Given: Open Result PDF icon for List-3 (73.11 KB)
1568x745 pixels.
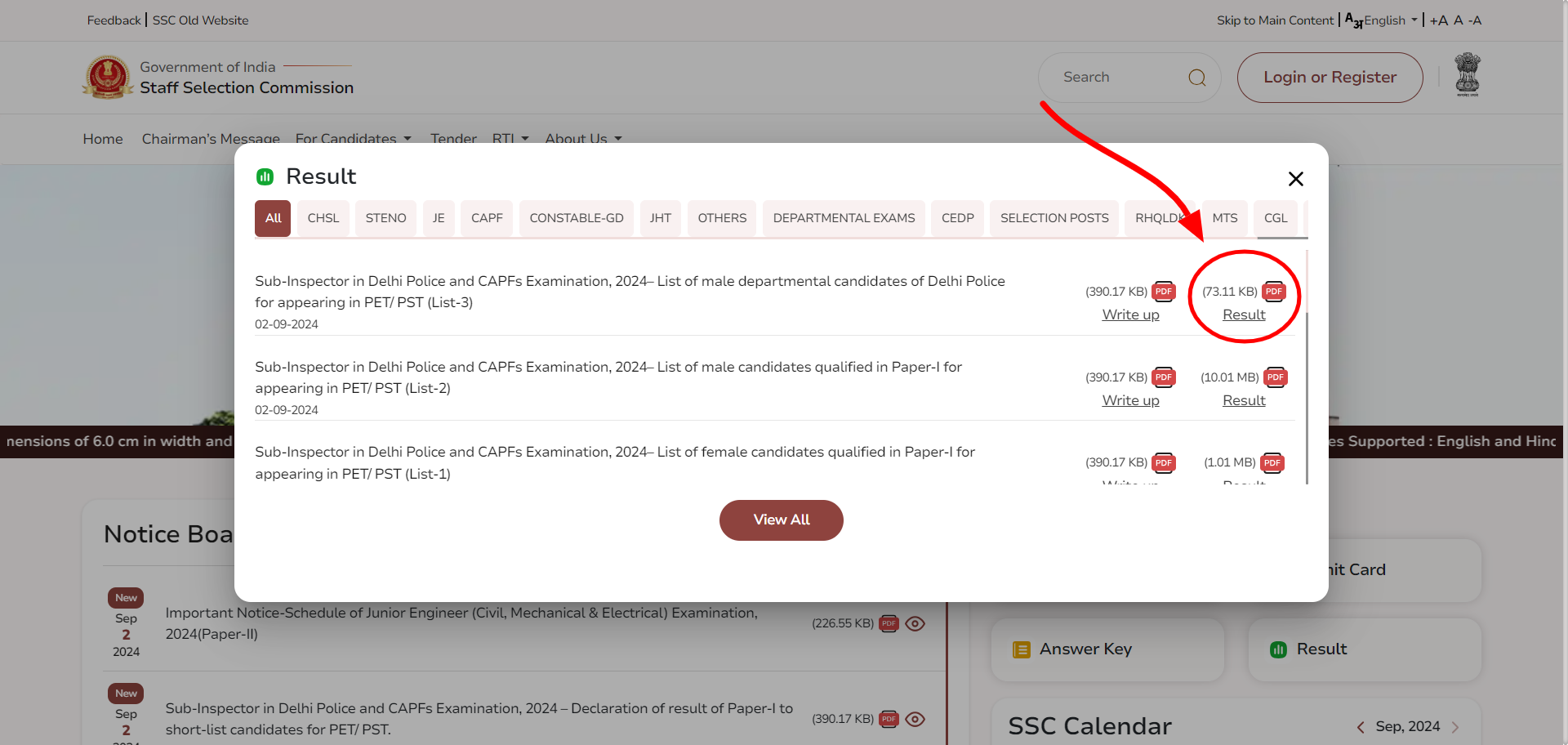Looking at the screenshot, I should tap(1274, 292).
